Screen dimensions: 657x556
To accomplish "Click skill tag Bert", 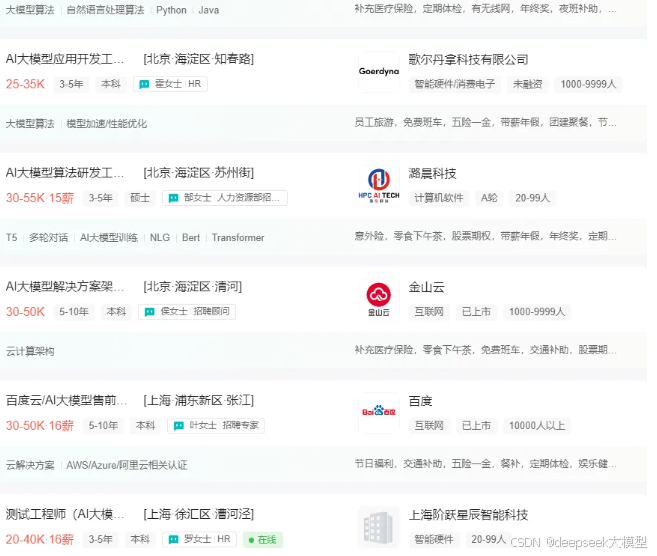I will coord(191,238).
